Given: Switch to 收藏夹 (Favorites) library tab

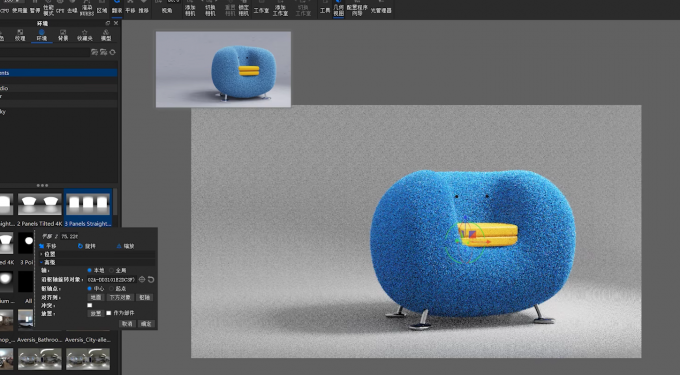Looking at the screenshot, I should [x=85, y=35].
